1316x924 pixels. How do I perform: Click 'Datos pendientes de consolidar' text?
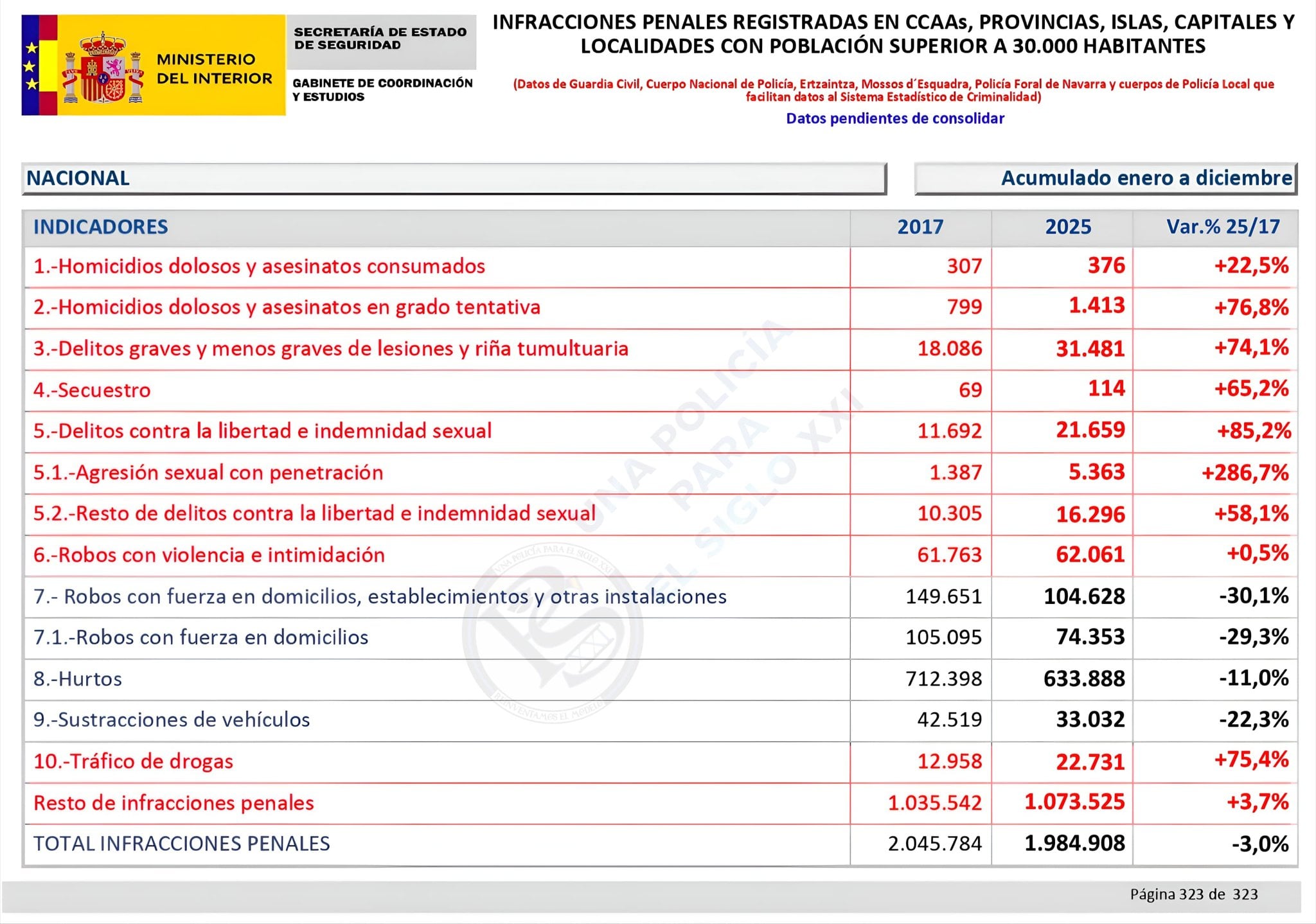coord(894,118)
